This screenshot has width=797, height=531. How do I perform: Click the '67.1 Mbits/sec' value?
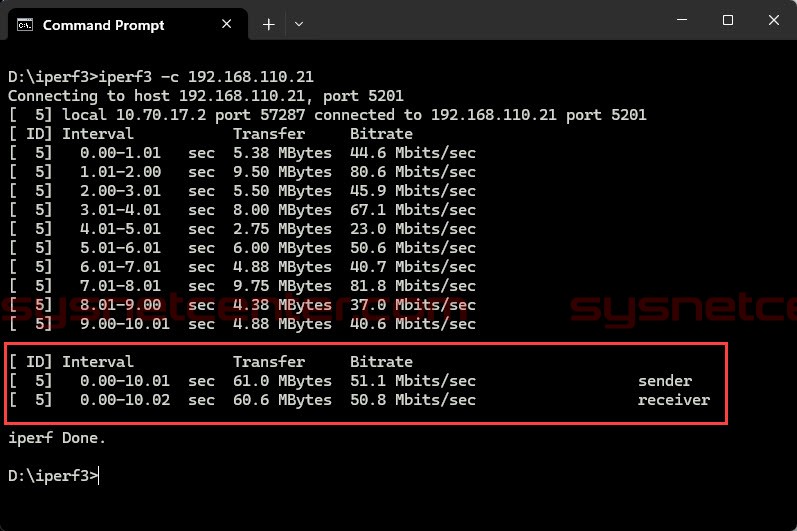tap(413, 210)
